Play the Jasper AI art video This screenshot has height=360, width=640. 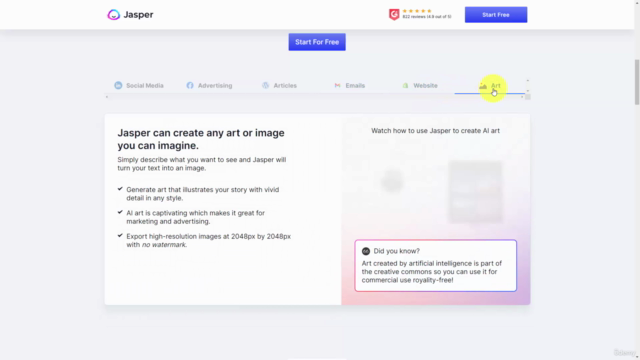[436, 187]
